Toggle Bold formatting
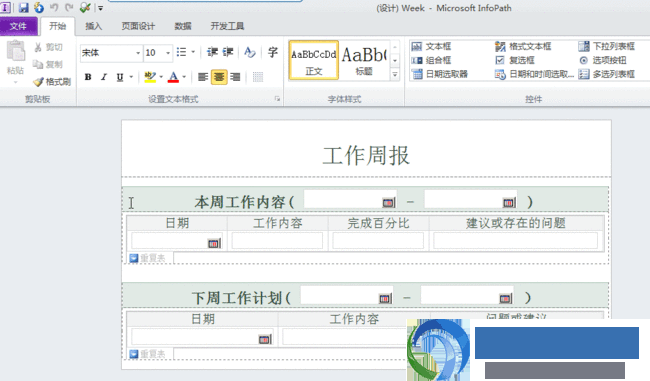This screenshot has width=650, height=381. click(88, 77)
